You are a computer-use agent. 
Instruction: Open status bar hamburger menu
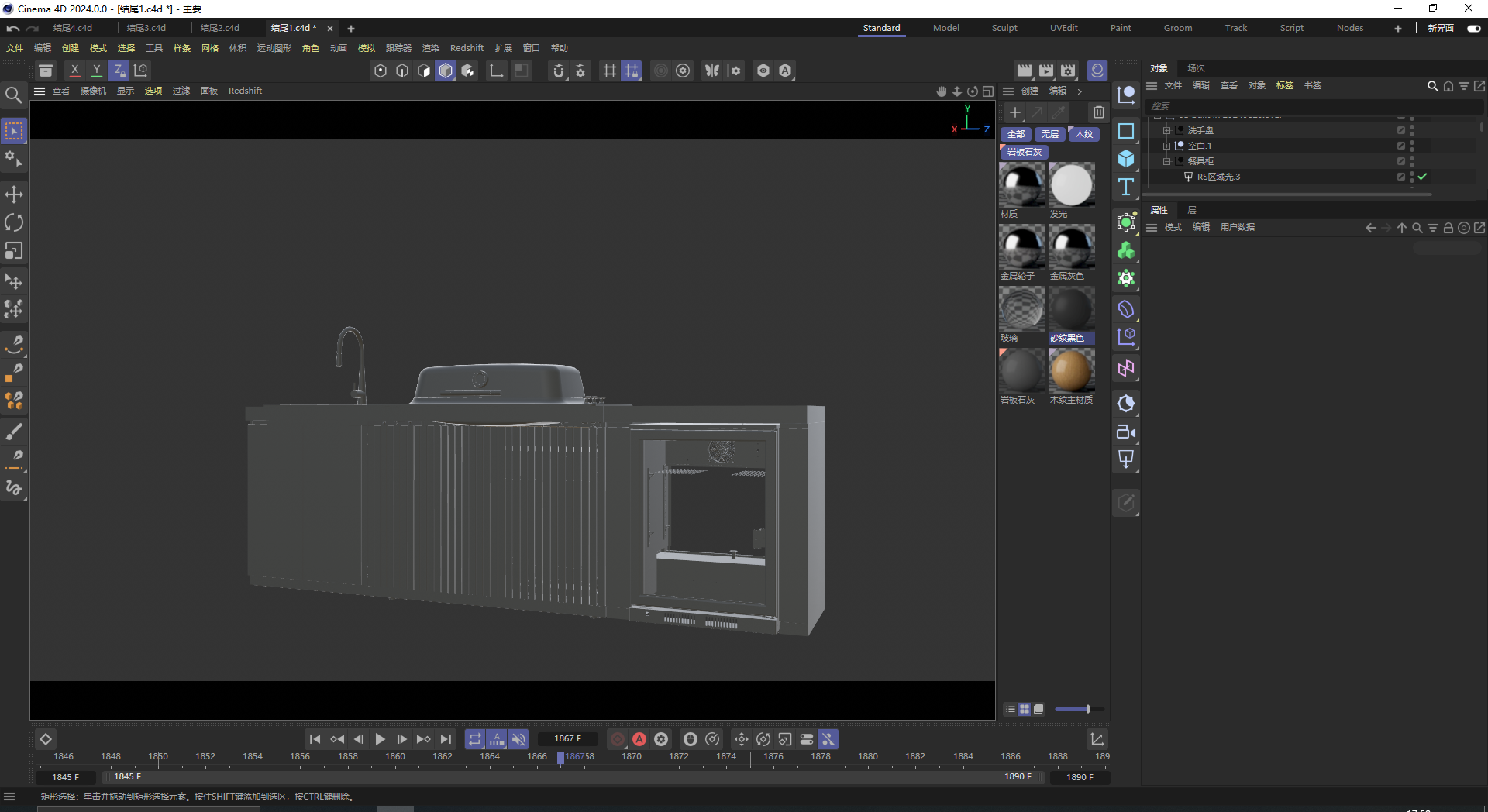(9, 797)
